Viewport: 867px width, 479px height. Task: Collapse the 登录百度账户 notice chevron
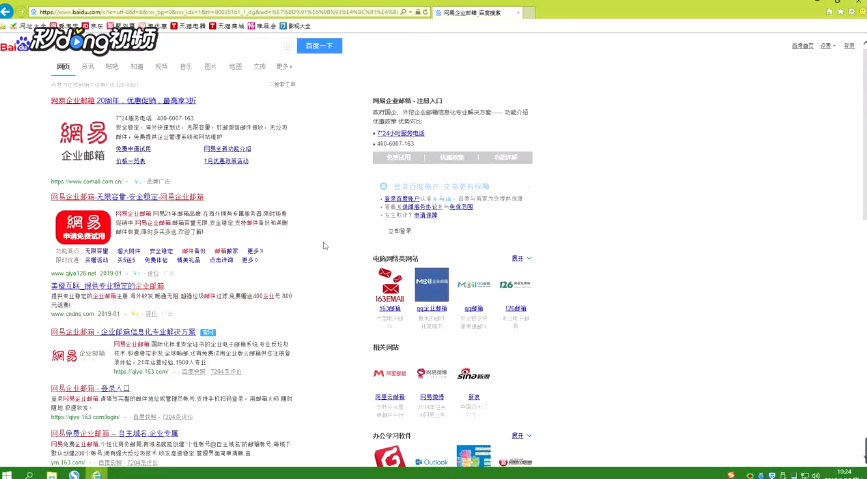coord(529,186)
